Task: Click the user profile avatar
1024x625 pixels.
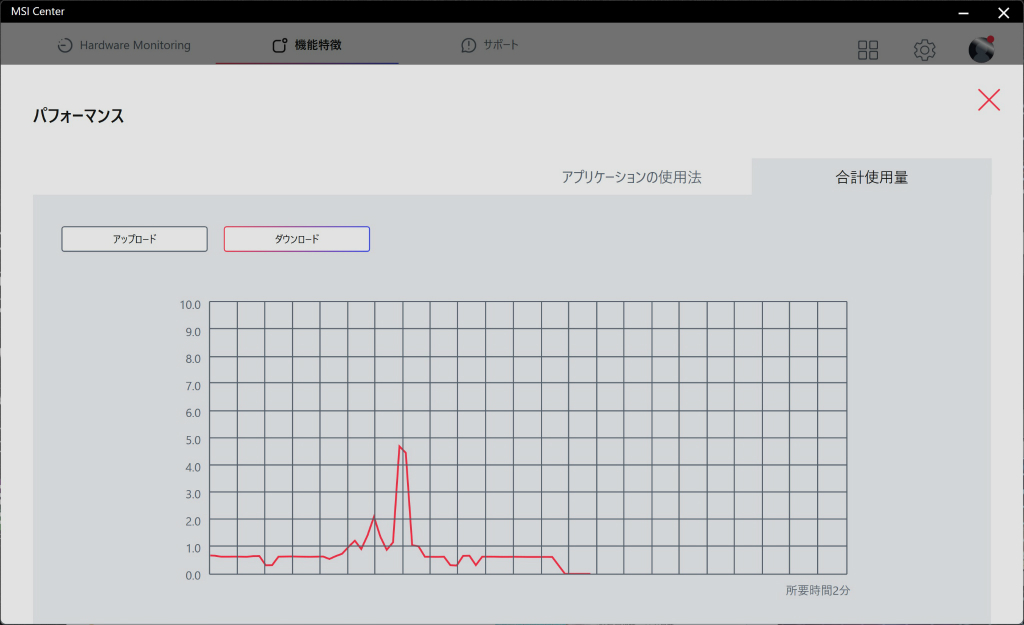Action: (981, 50)
